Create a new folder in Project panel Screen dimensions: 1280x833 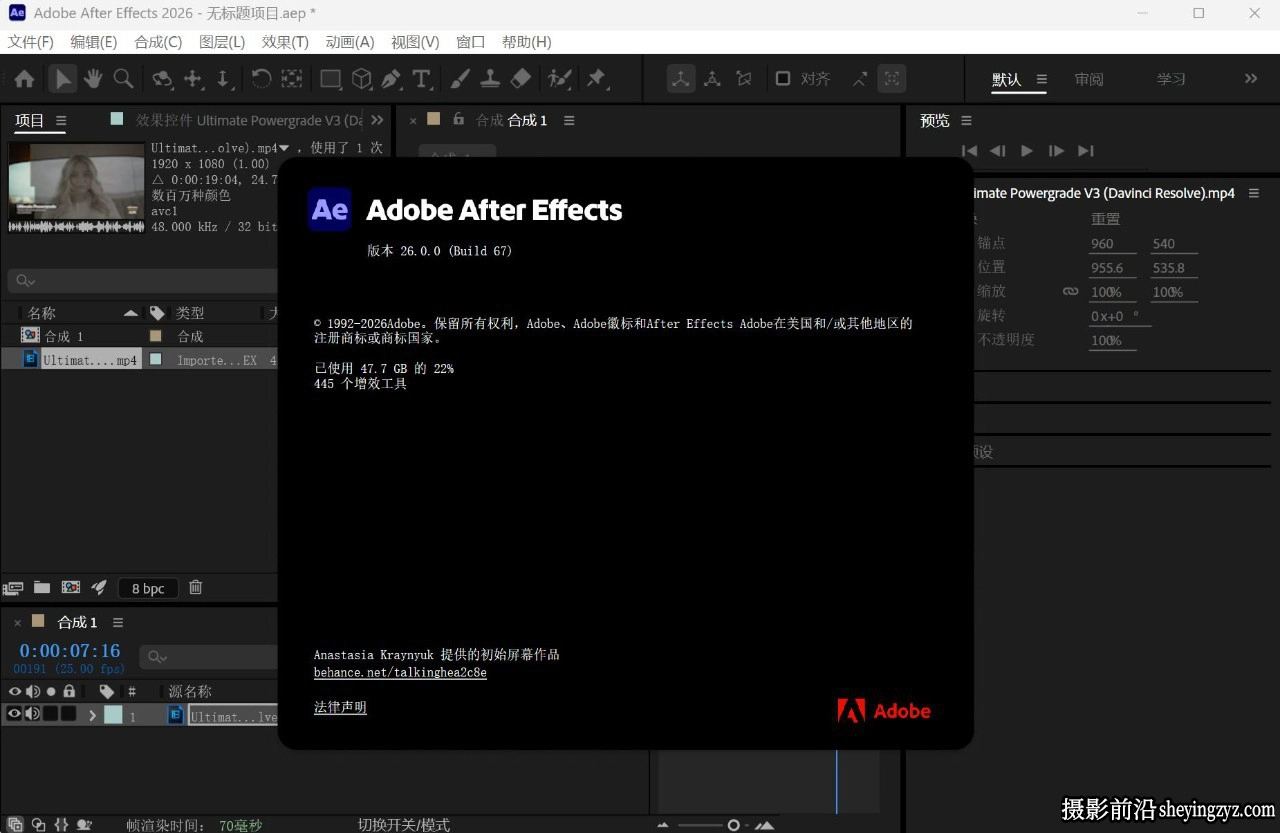(x=42, y=588)
